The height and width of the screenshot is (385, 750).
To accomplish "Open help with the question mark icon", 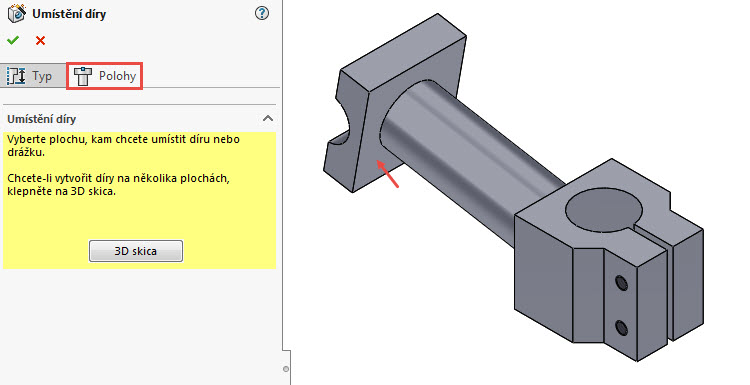I will coord(262,13).
